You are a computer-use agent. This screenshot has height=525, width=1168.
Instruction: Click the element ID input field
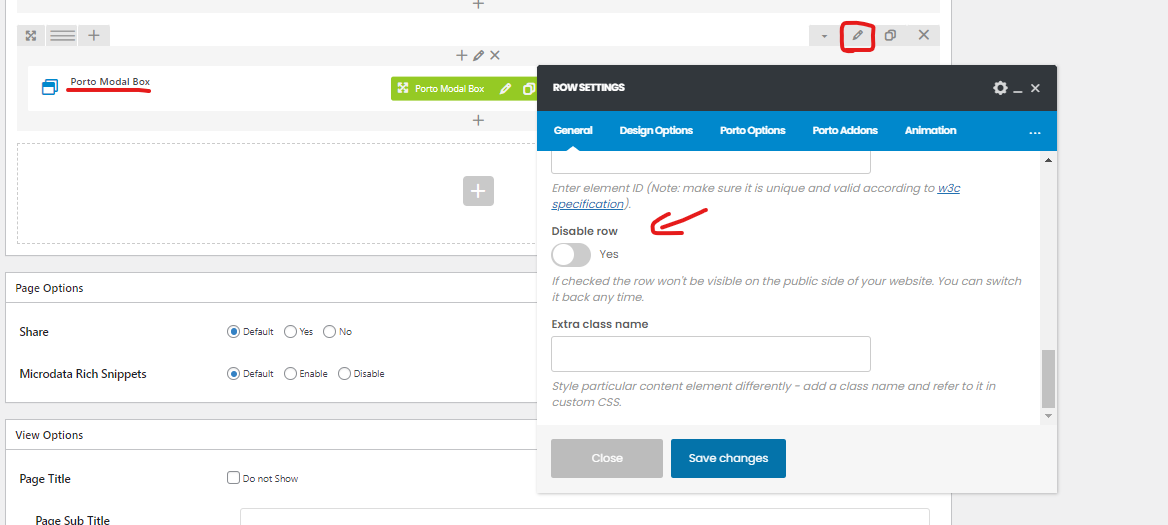coord(711,162)
